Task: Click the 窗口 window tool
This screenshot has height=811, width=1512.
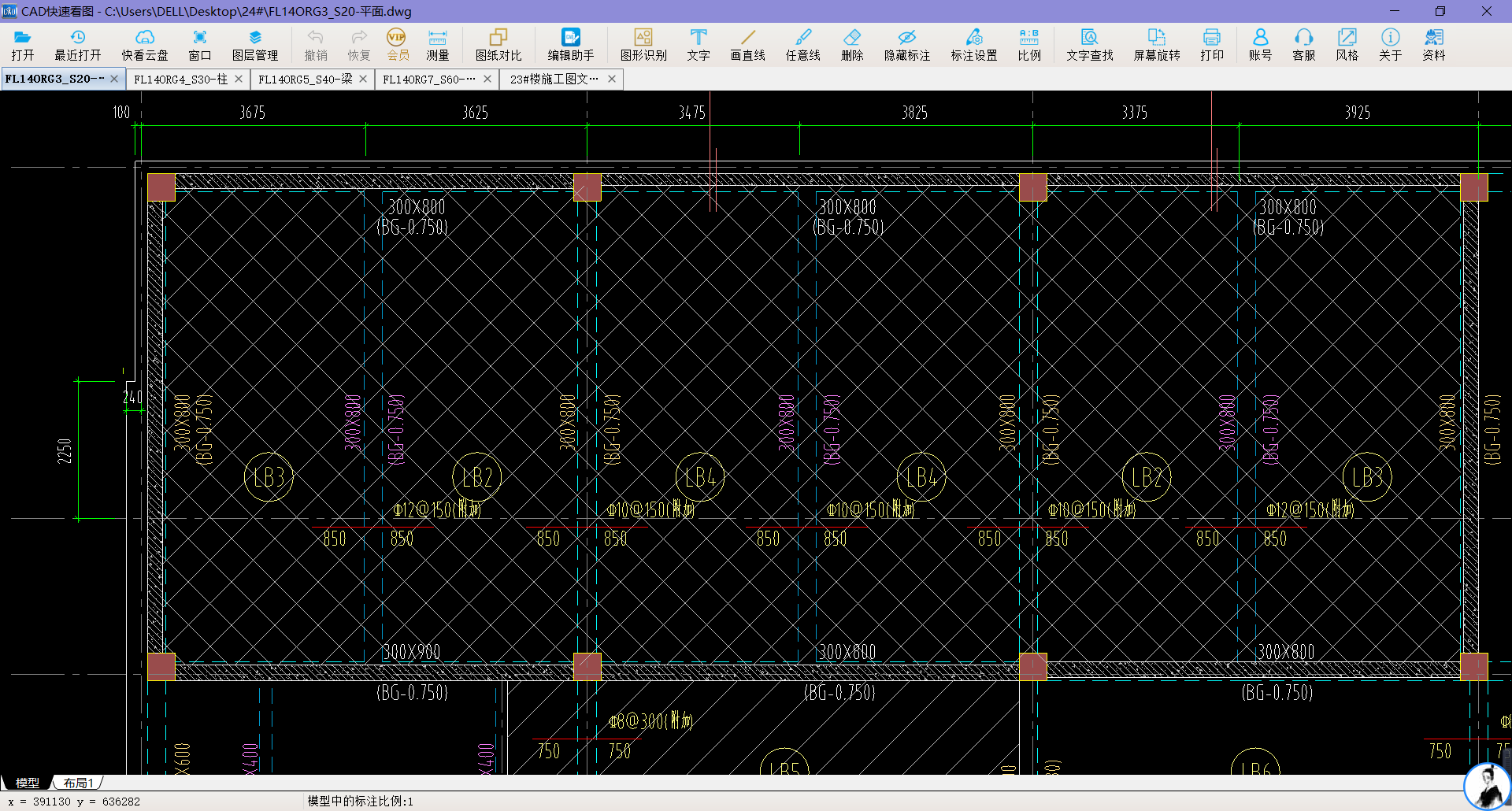Action: [x=200, y=45]
